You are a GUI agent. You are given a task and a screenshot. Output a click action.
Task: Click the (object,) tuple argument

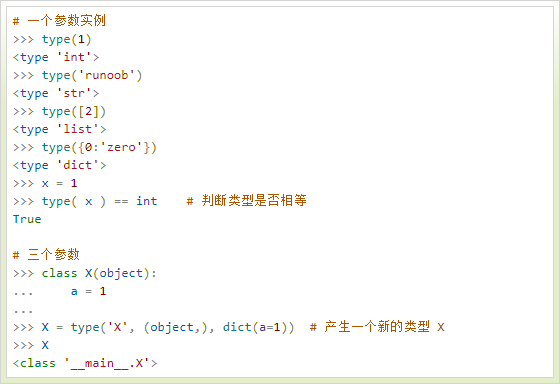(x=175, y=327)
